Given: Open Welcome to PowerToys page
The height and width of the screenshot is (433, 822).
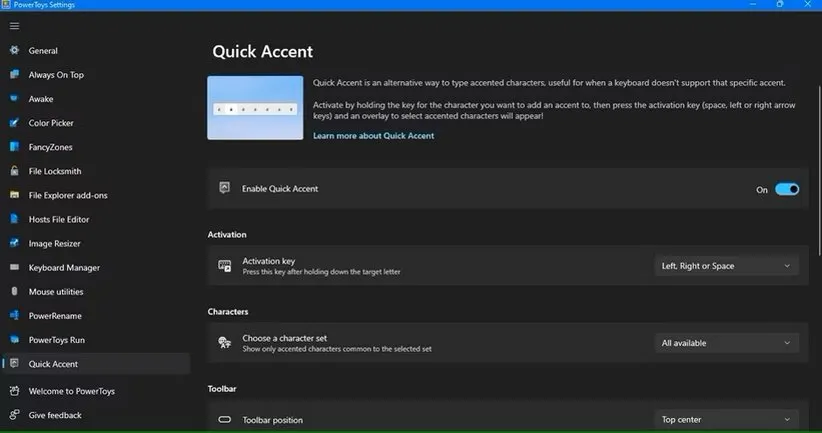Looking at the screenshot, I should (x=71, y=391).
